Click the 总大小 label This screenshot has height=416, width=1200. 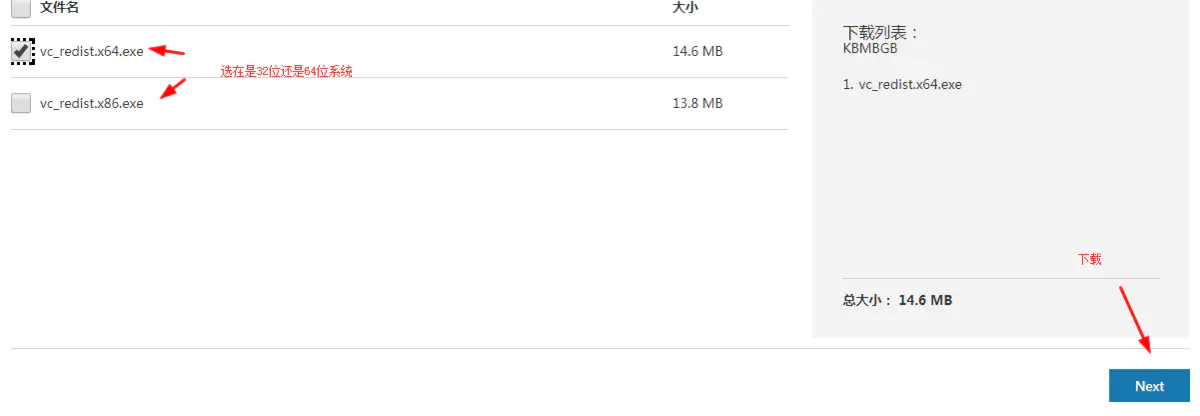pyautogui.click(x=867, y=300)
